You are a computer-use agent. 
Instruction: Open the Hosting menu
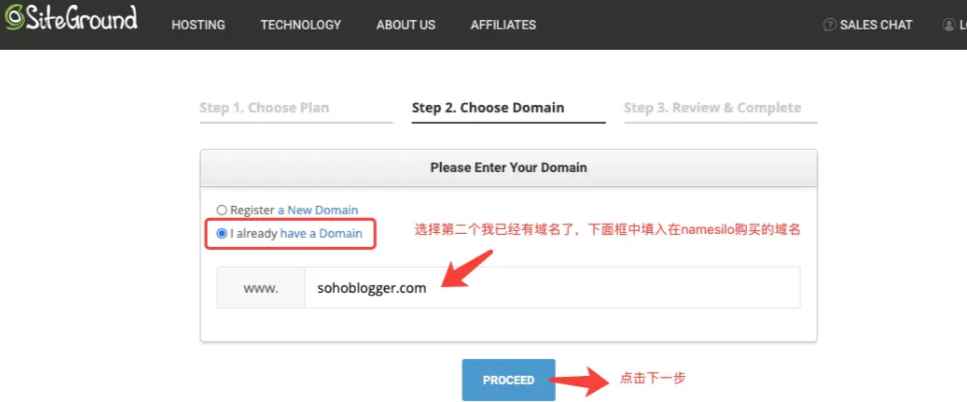198,25
